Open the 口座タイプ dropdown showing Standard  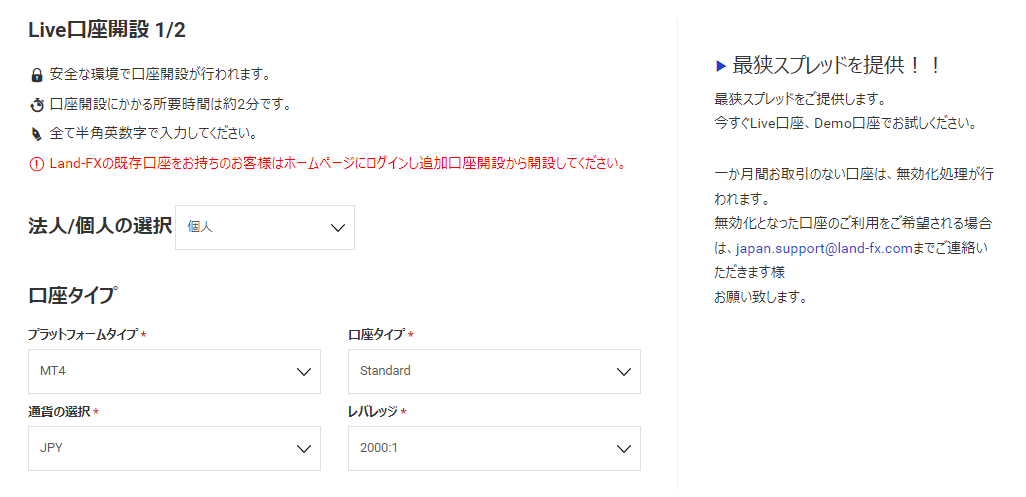pyautogui.click(x=494, y=371)
